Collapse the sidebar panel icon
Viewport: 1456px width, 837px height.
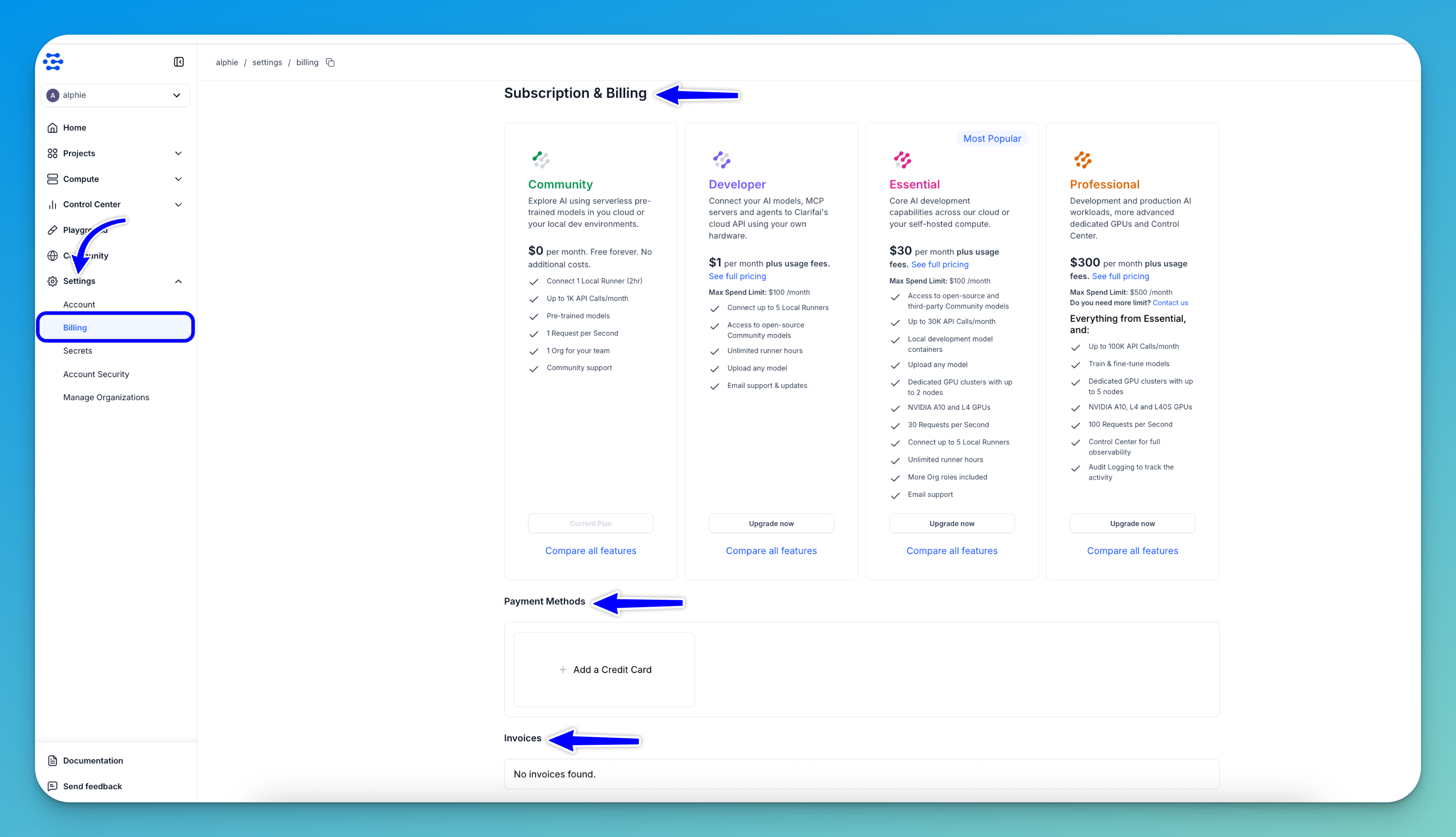coord(179,61)
